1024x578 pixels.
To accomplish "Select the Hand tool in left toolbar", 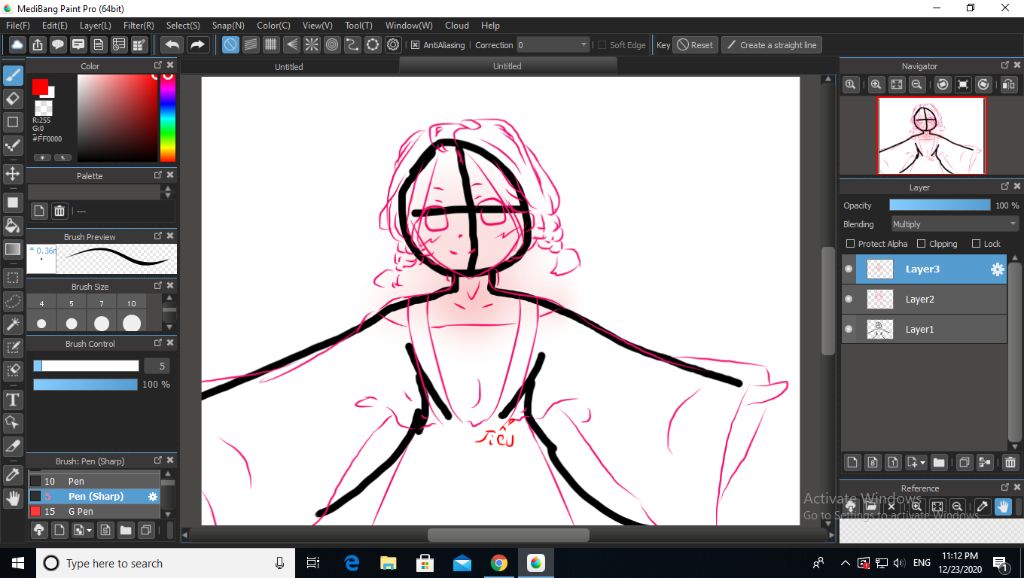I will point(12,498).
